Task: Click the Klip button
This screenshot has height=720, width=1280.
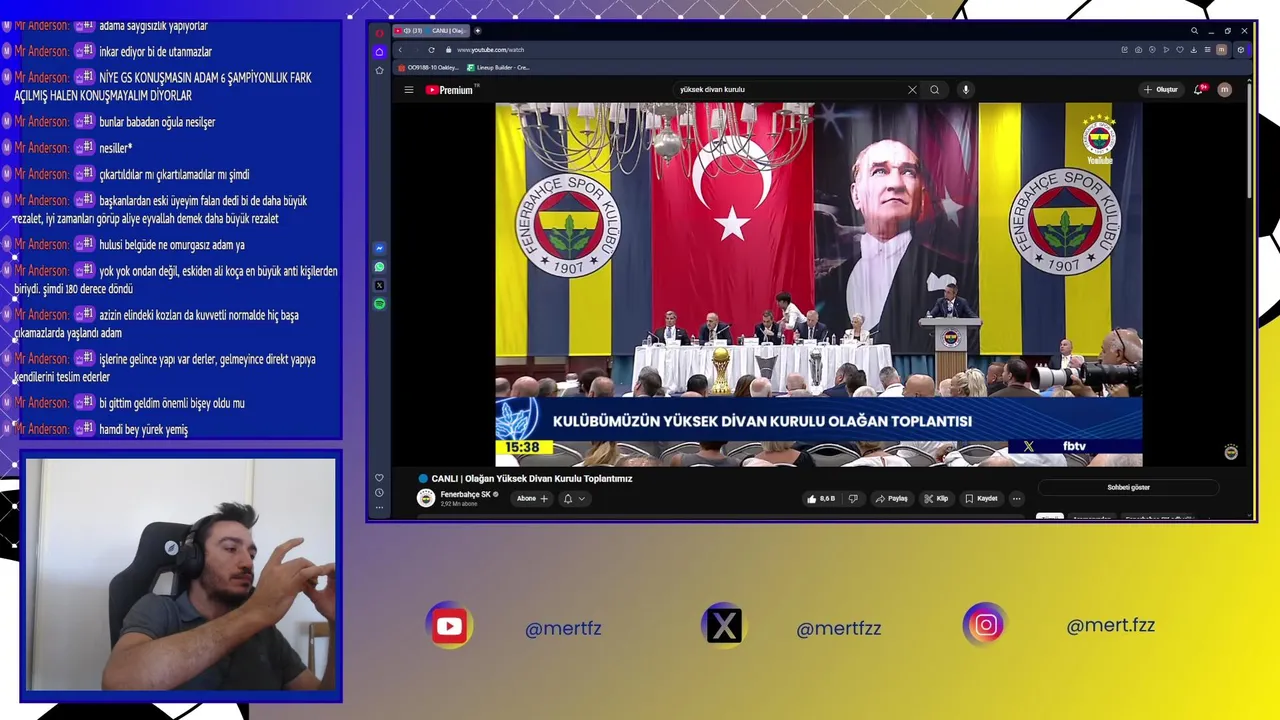Action: pyautogui.click(x=936, y=498)
